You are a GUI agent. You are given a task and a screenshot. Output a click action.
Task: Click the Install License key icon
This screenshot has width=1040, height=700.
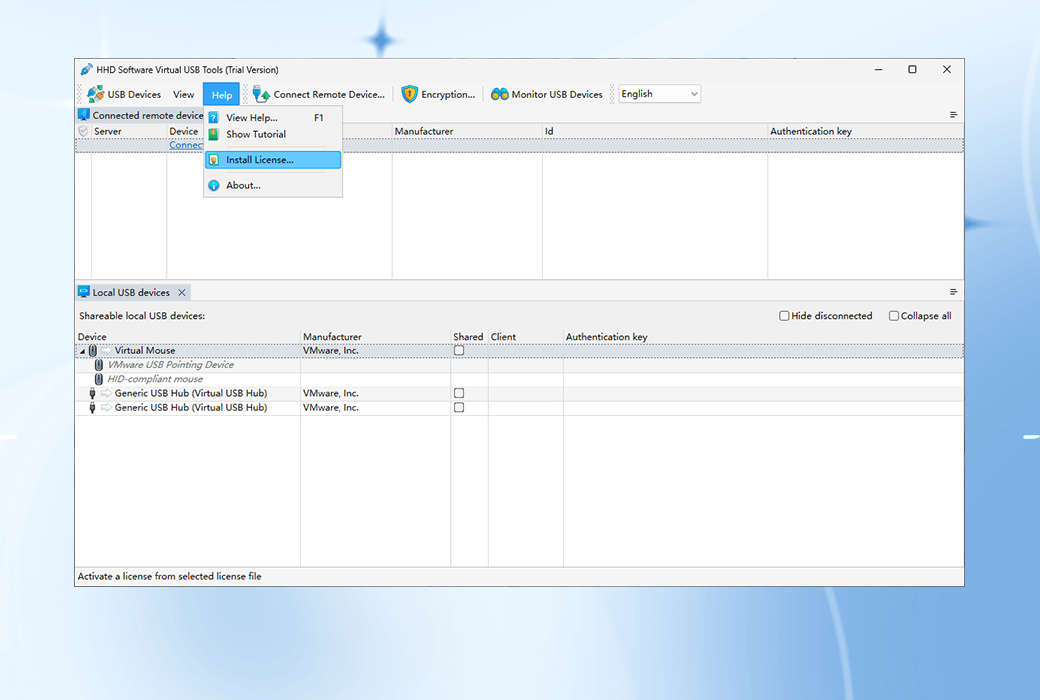213,159
